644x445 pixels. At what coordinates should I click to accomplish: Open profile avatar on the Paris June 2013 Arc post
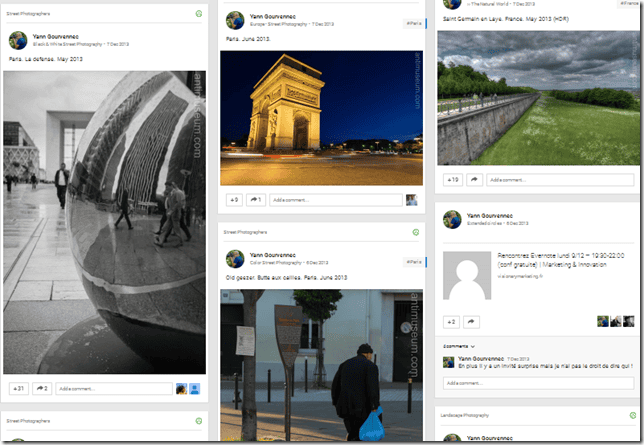coord(235,20)
